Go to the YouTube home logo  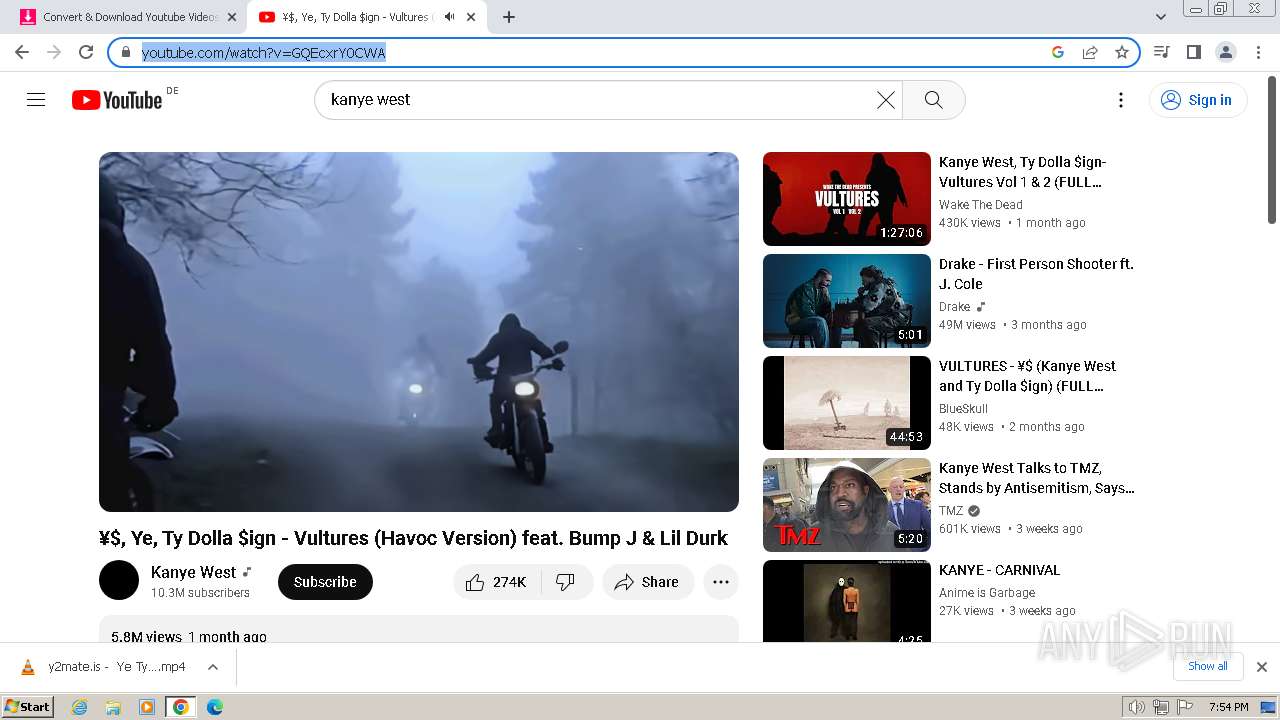click(117, 100)
